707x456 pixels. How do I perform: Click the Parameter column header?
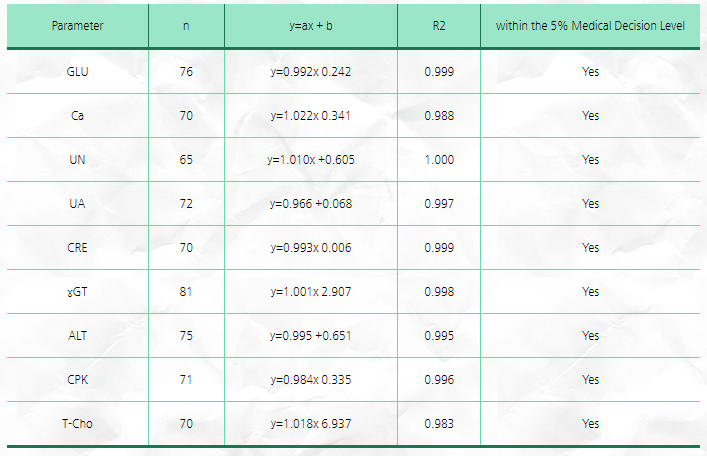coord(77,25)
